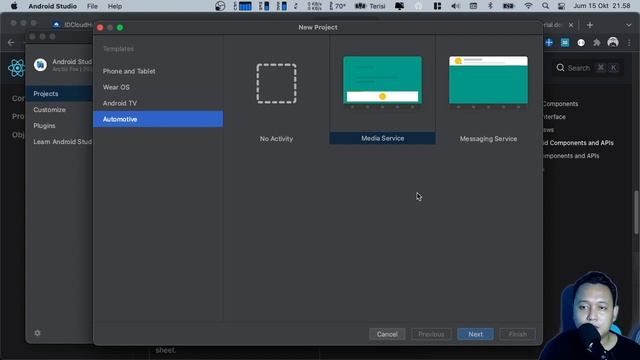Open the Wi-Fi menu bar icon
The width and height of the screenshot is (640, 360).
click(x=528, y=6)
